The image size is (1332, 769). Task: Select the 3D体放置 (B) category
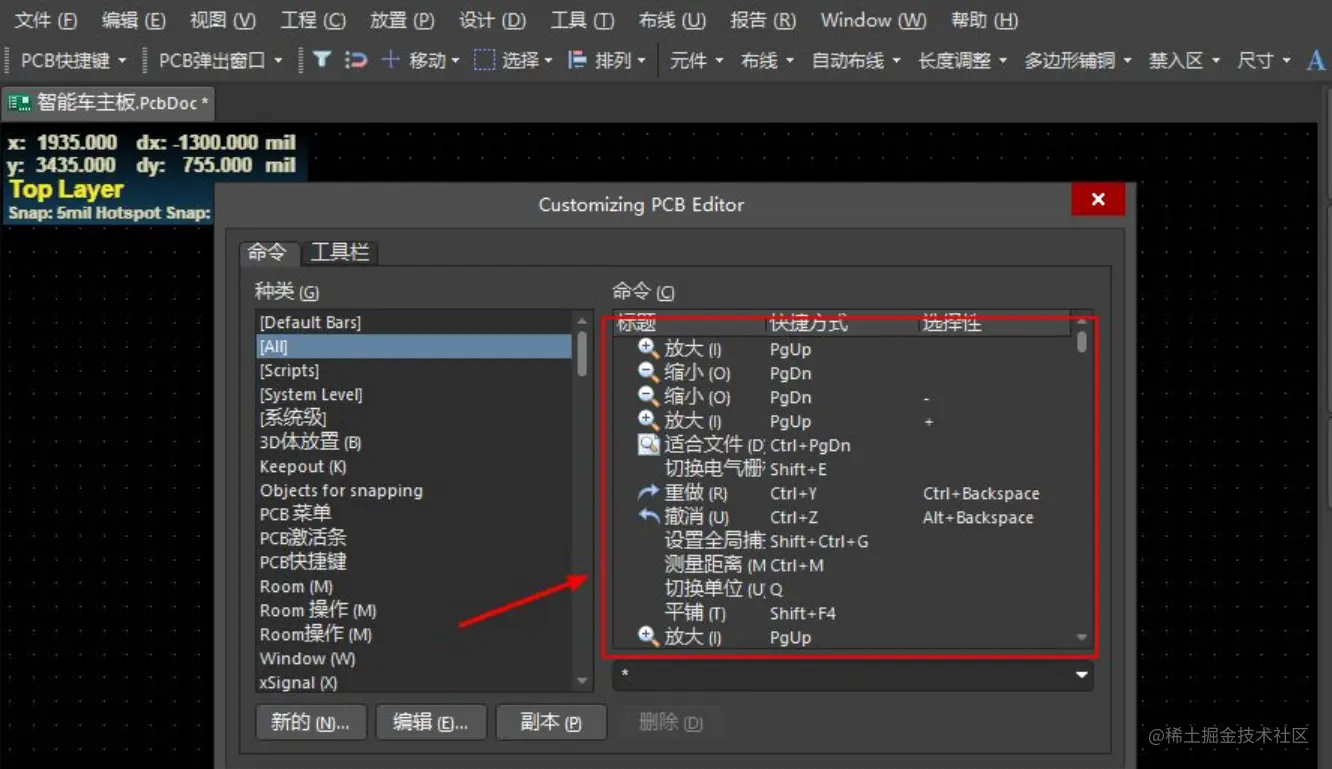pos(414,442)
